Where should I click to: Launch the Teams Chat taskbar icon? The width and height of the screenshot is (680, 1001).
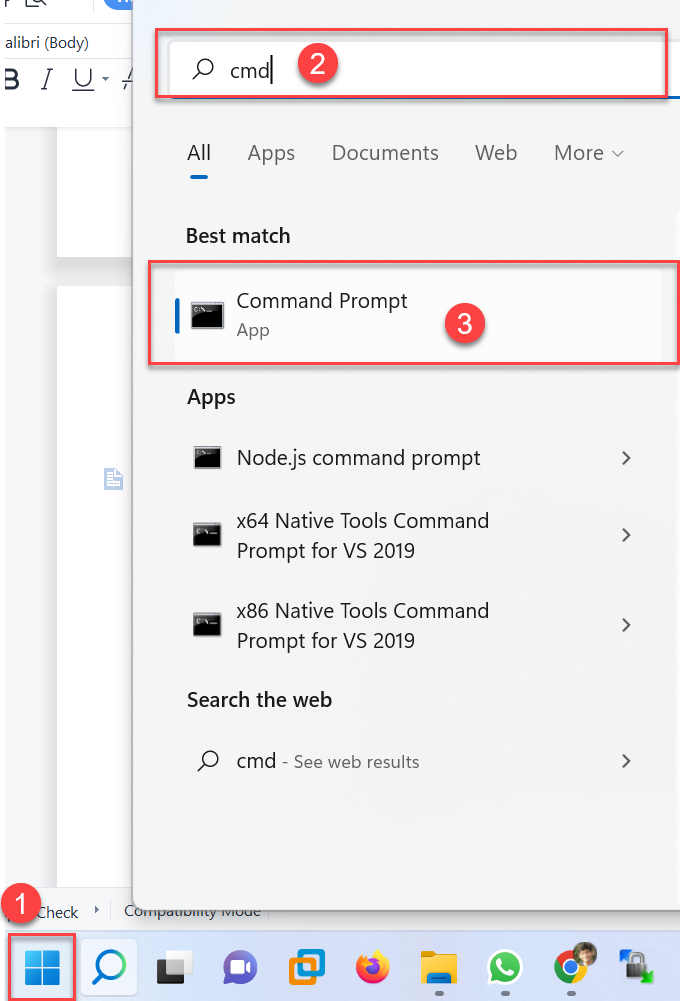tap(240, 967)
